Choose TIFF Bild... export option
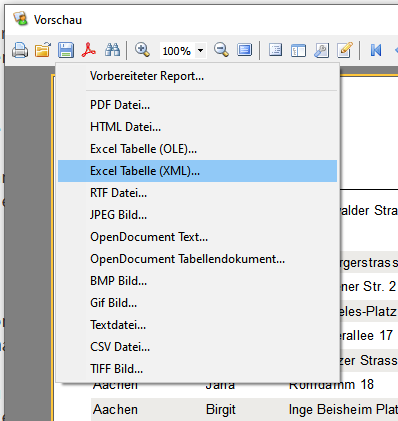This screenshot has width=398, height=421. click(197, 369)
